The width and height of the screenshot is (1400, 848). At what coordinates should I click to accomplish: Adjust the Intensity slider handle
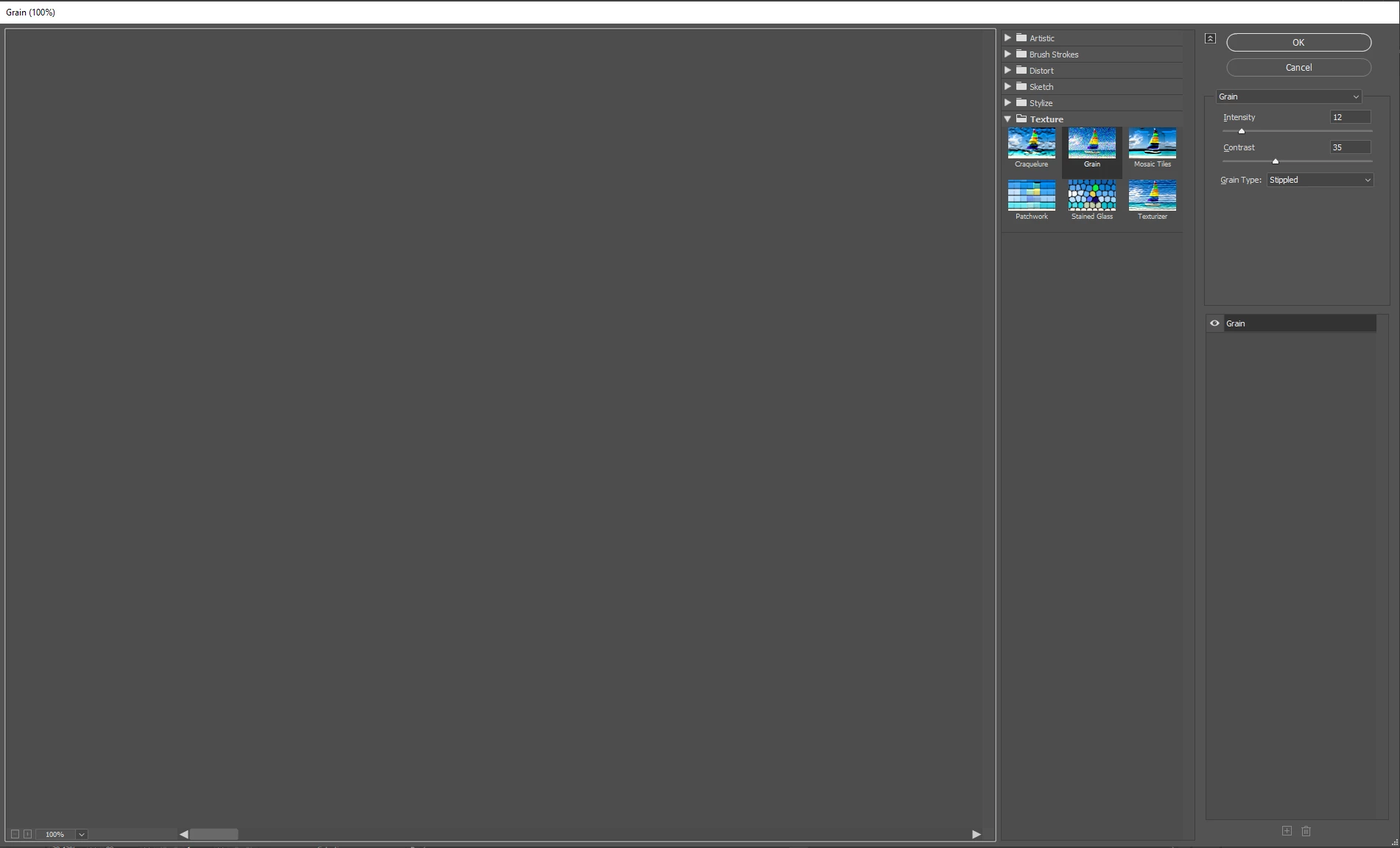[1242, 131]
